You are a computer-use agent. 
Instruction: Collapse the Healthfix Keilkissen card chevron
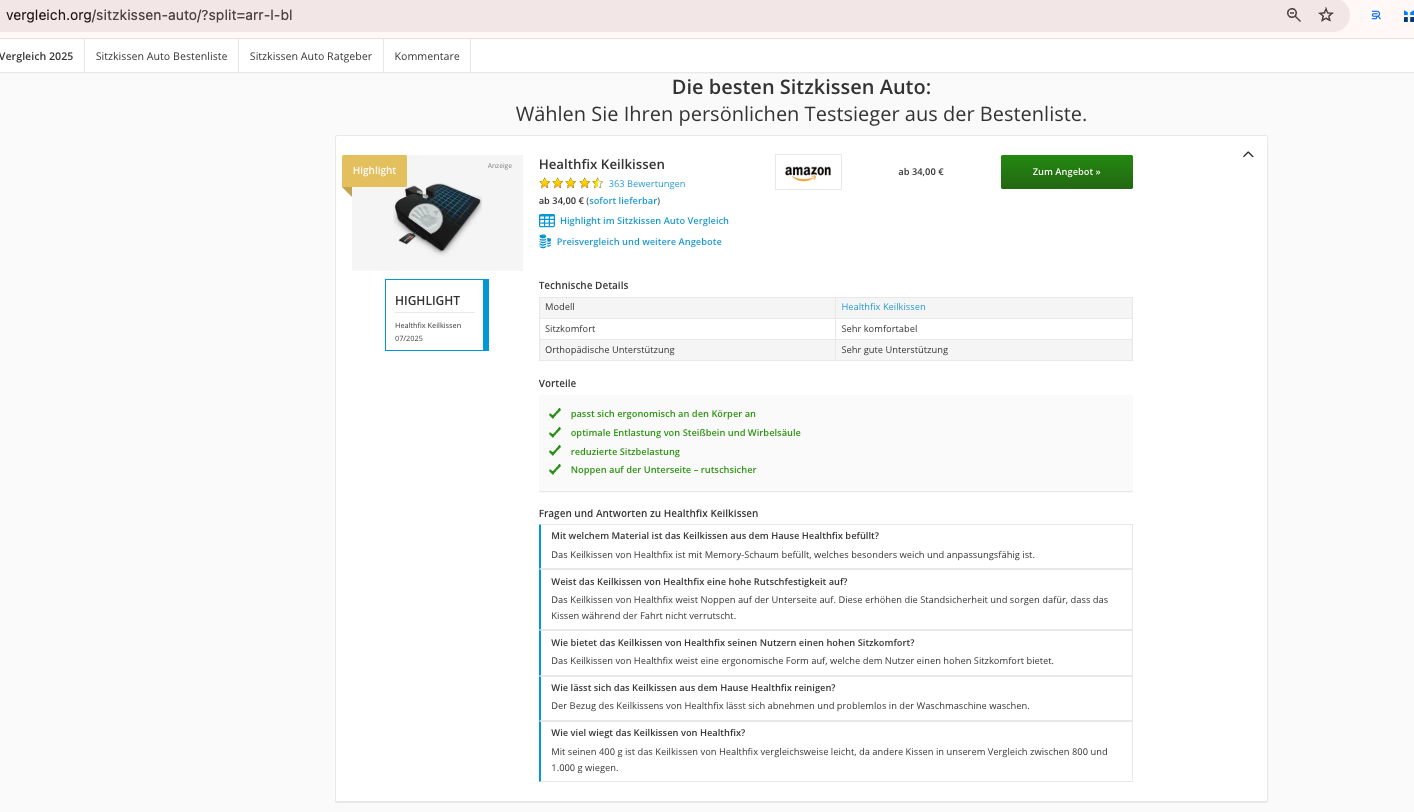pyautogui.click(x=1248, y=154)
